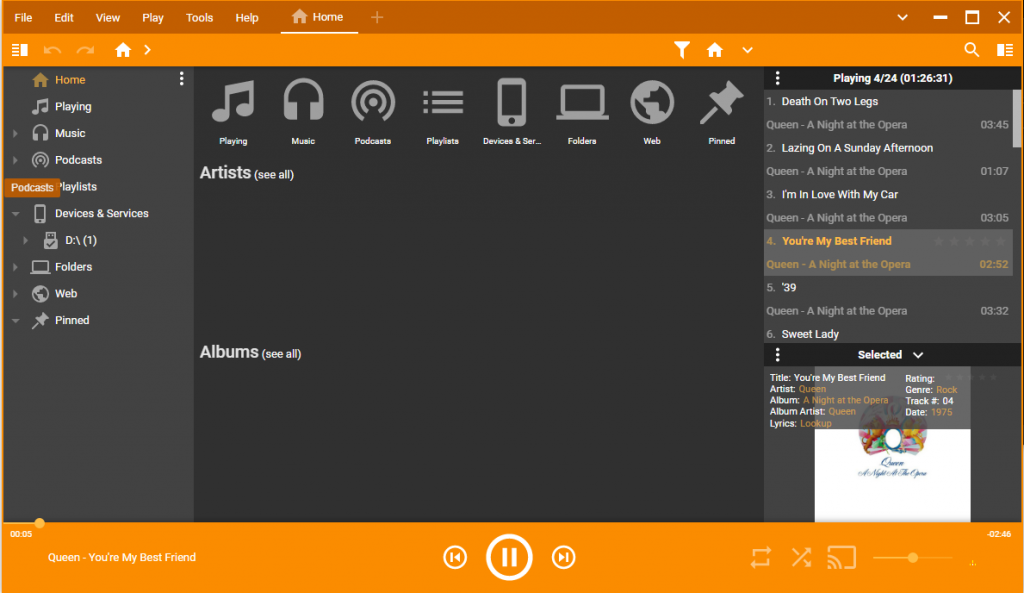Open the Folders laptop tile
Viewport: 1024px width, 593px height.
(x=582, y=112)
